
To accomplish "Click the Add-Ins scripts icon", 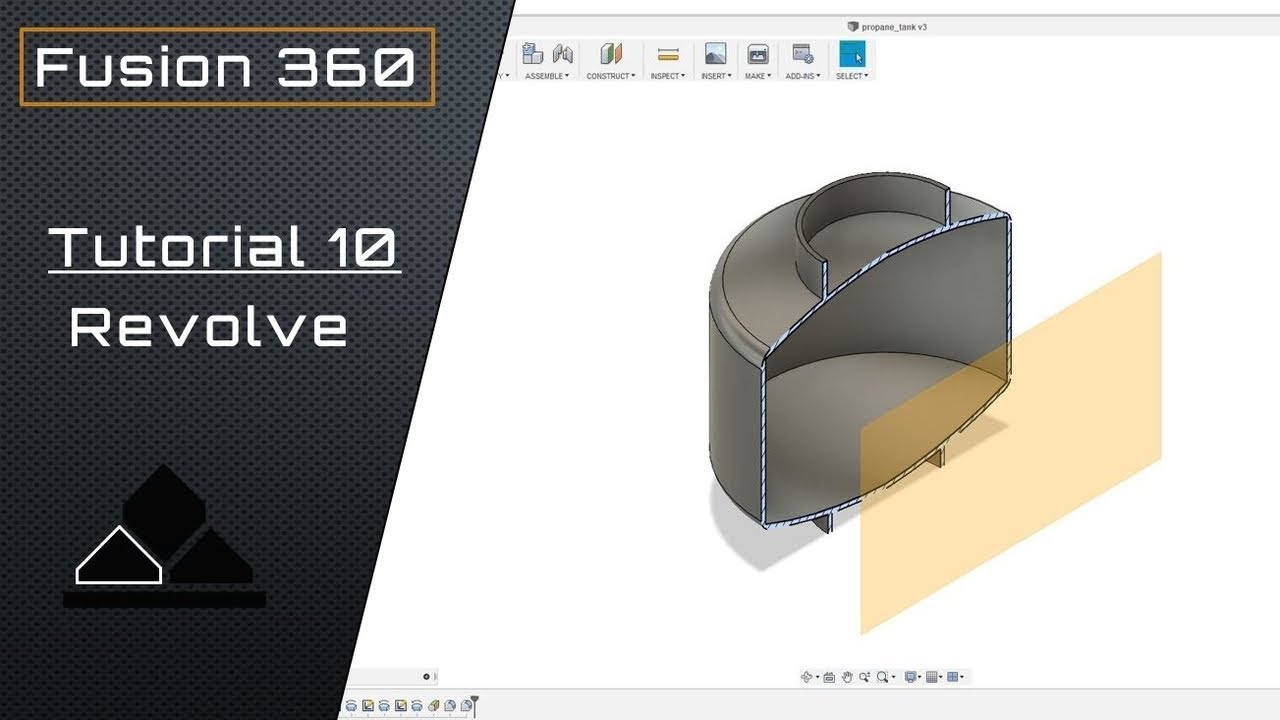I will point(802,54).
